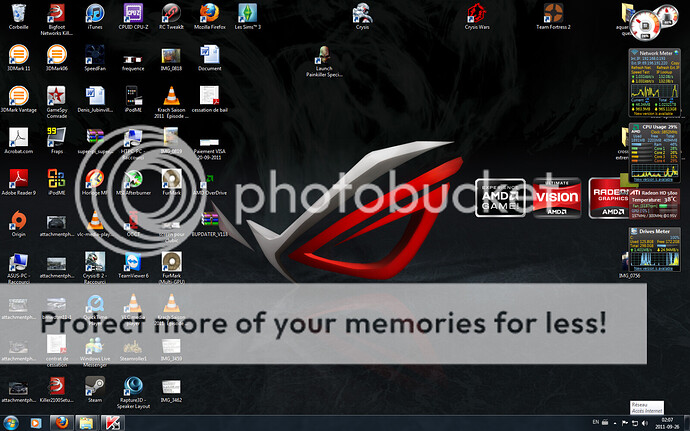Screen dimensions: 690x431
Task: Select the Adobe Reader 9 icon
Action: point(18,179)
